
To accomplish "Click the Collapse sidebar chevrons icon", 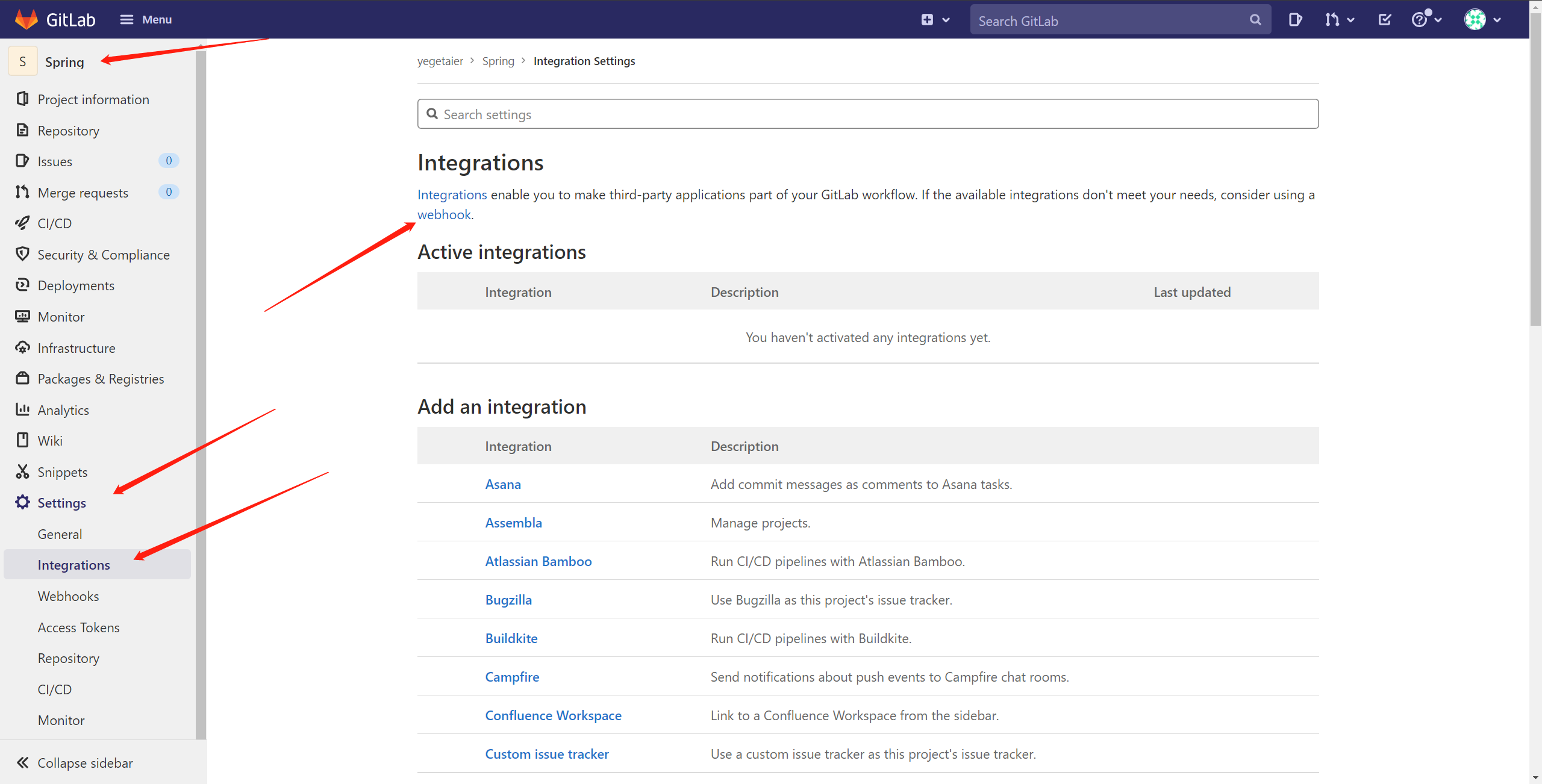I will point(22,763).
